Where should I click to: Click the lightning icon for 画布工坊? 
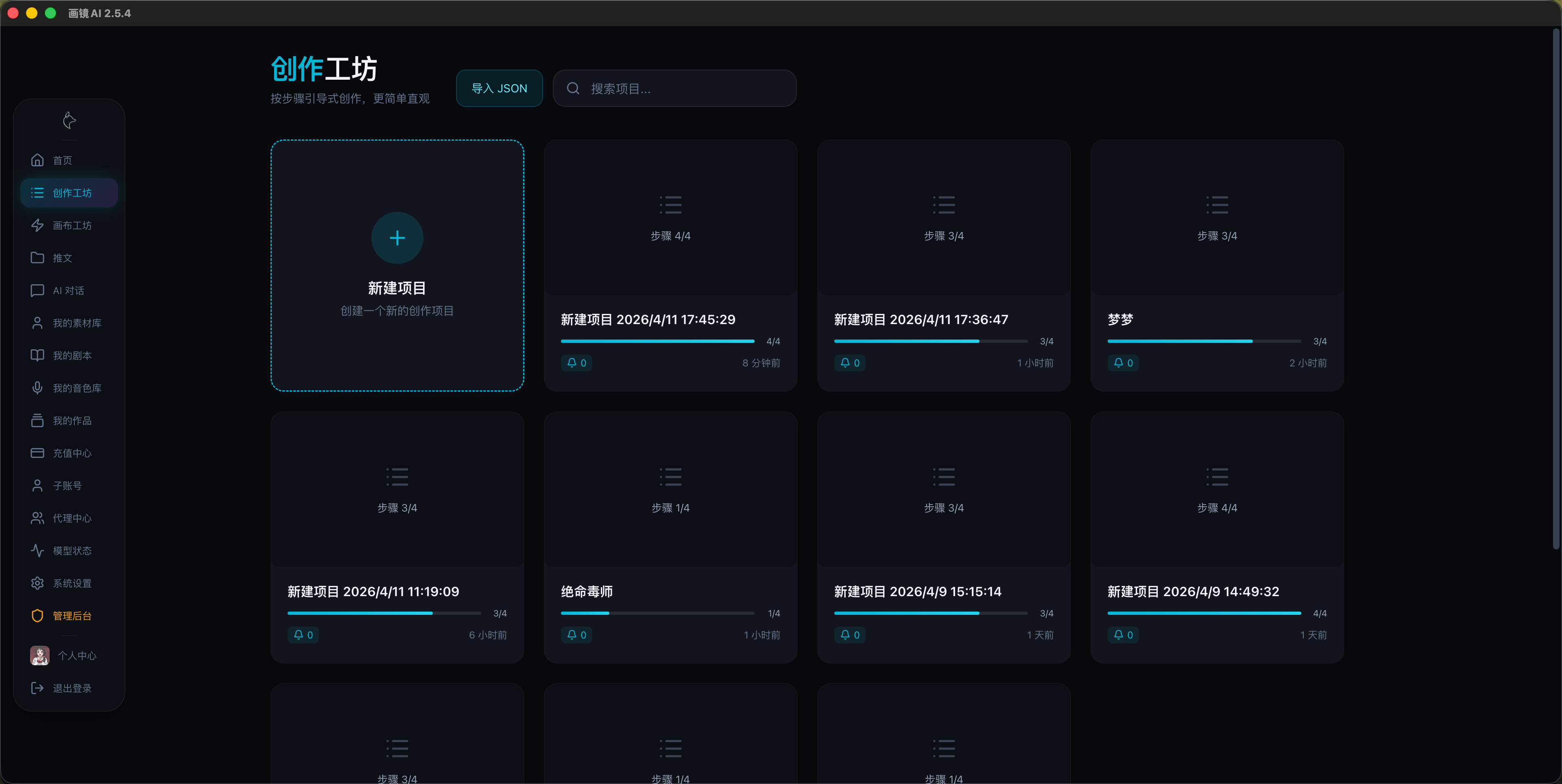point(37,226)
